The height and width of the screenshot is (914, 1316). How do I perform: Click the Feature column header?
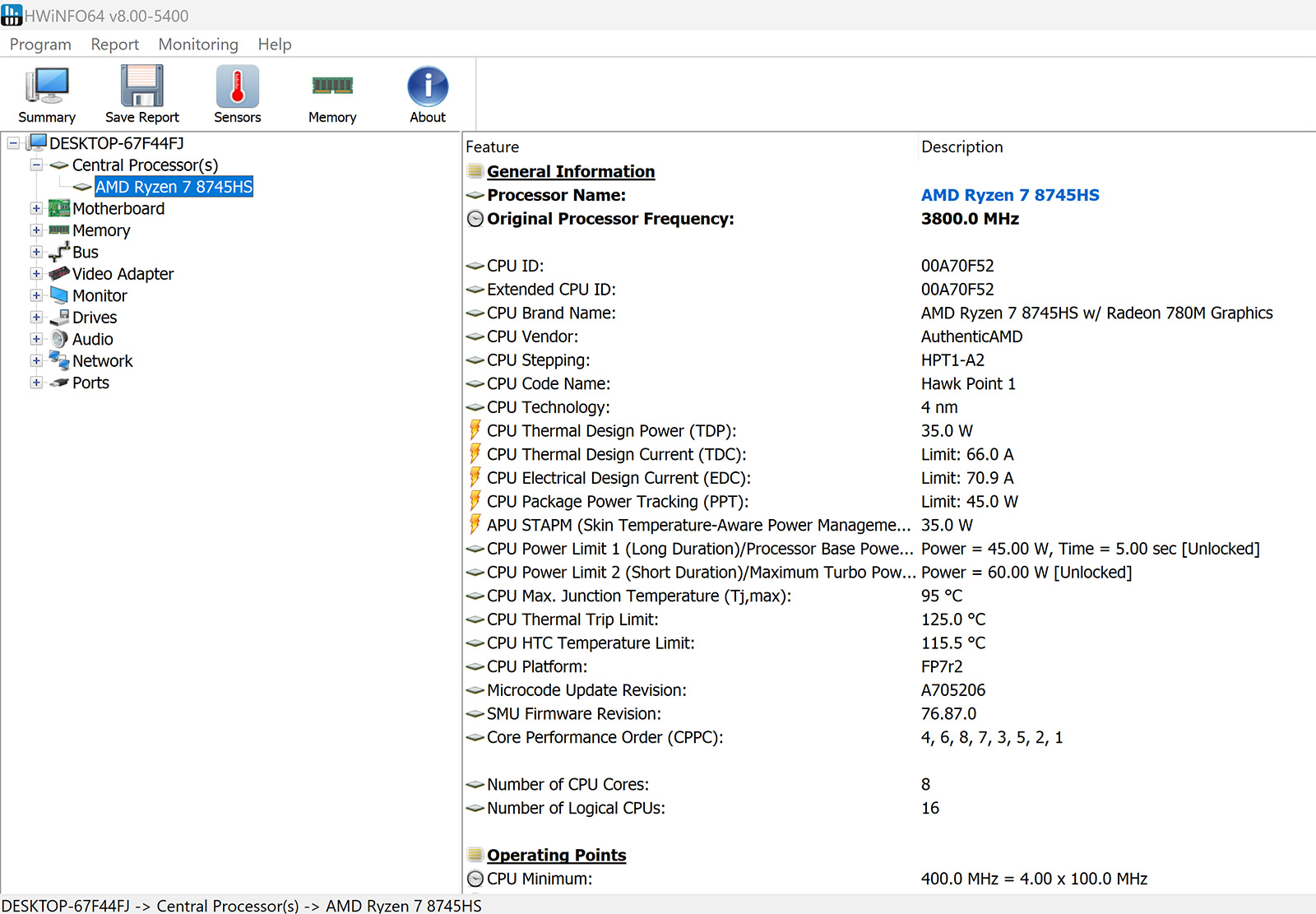tap(493, 146)
